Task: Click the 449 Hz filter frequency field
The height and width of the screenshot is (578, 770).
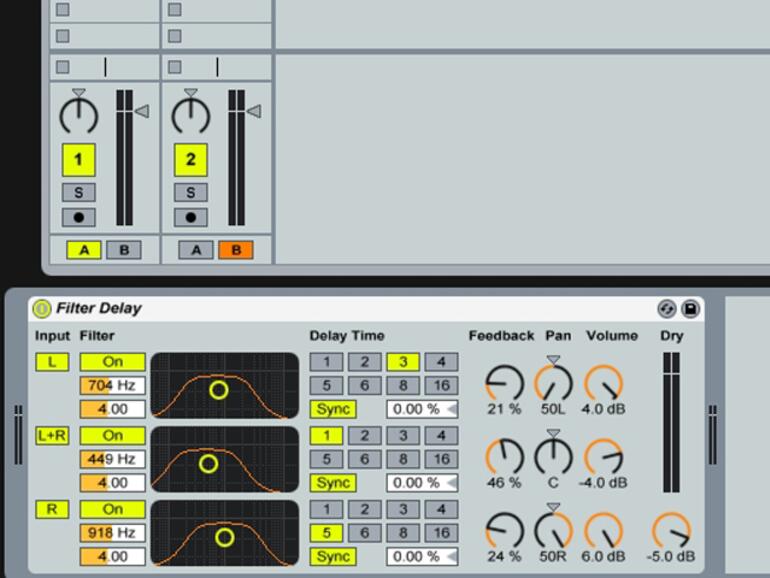Action: (x=112, y=459)
